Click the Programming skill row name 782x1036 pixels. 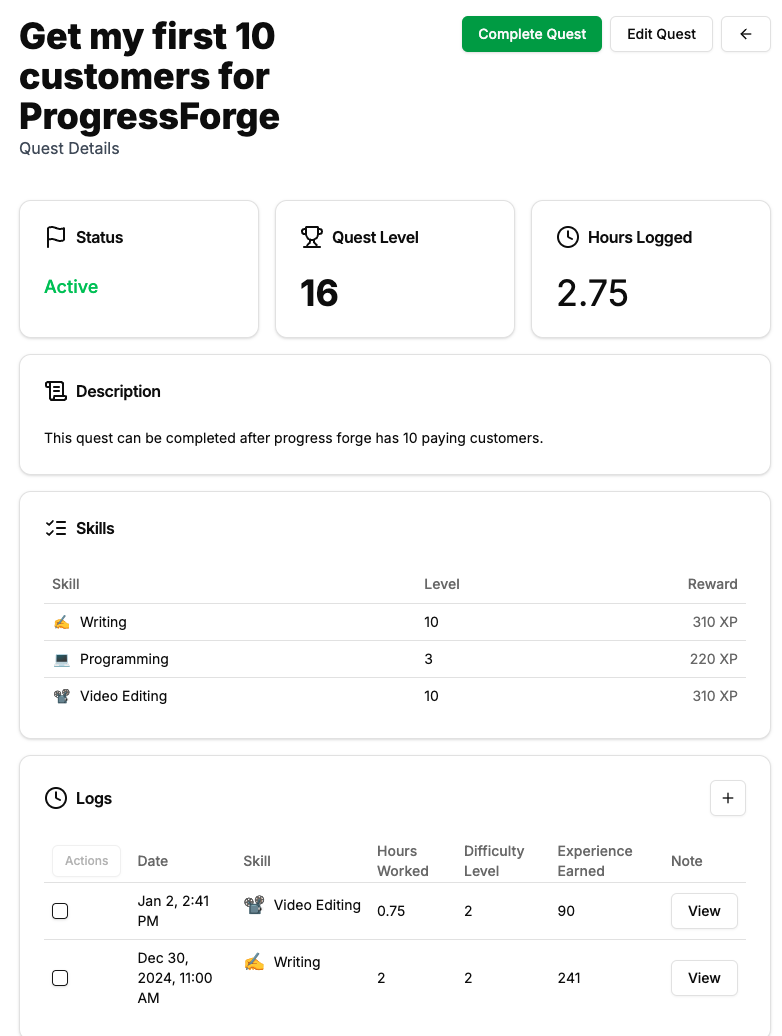point(124,659)
